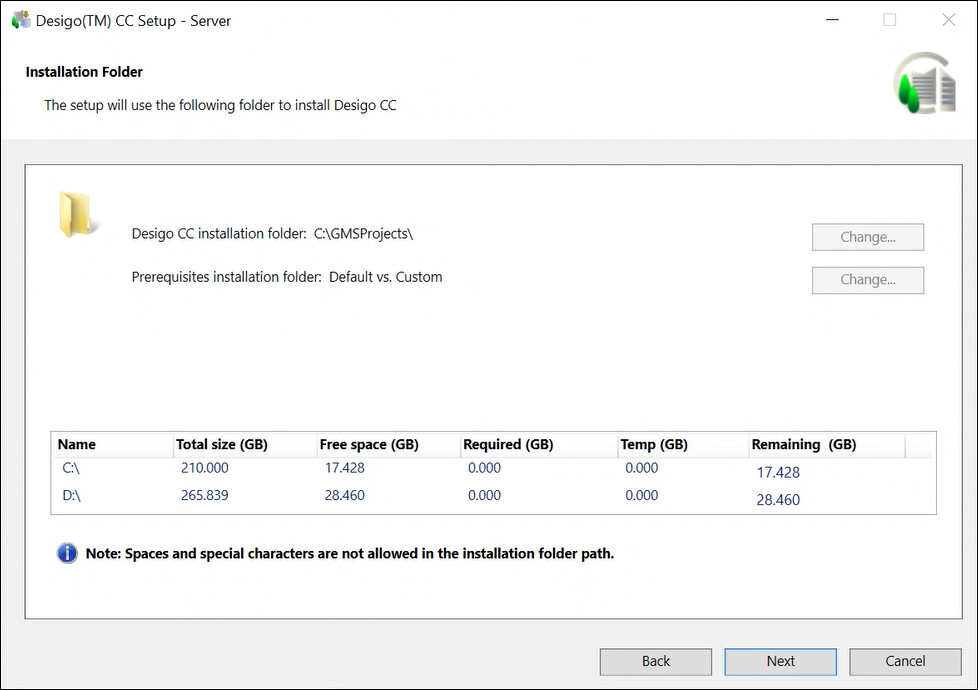Close the setup window
The height and width of the screenshot is (690, 978).
tap(948, 20)
